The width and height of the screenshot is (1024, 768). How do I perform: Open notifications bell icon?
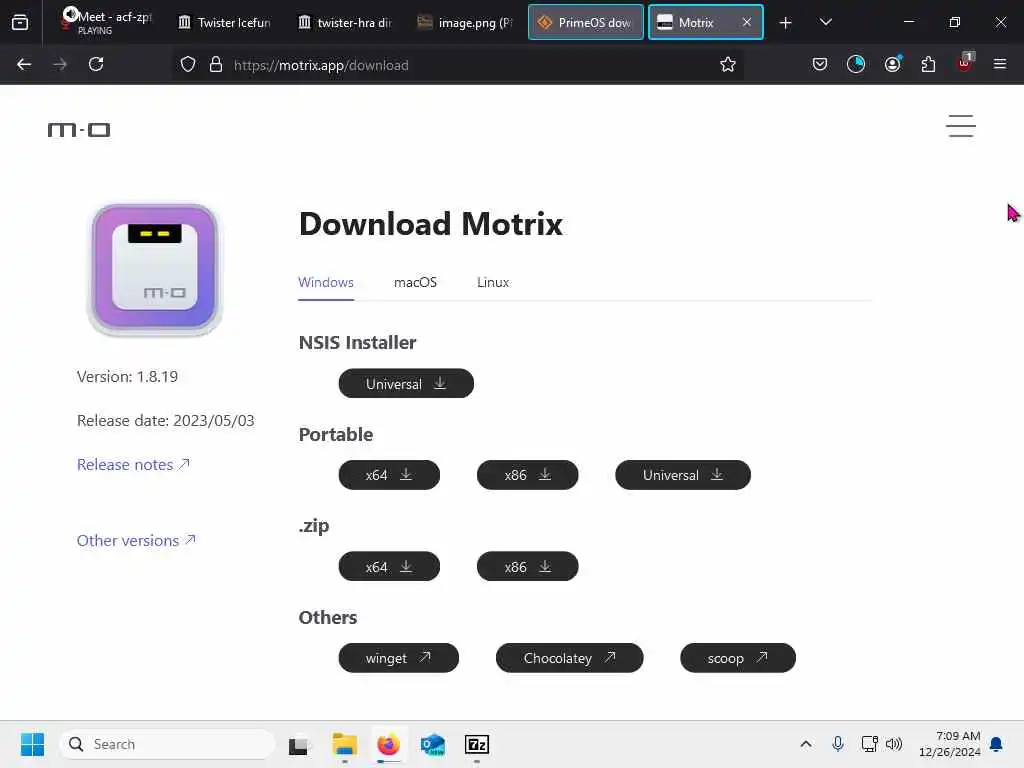(x=996, y=744)
